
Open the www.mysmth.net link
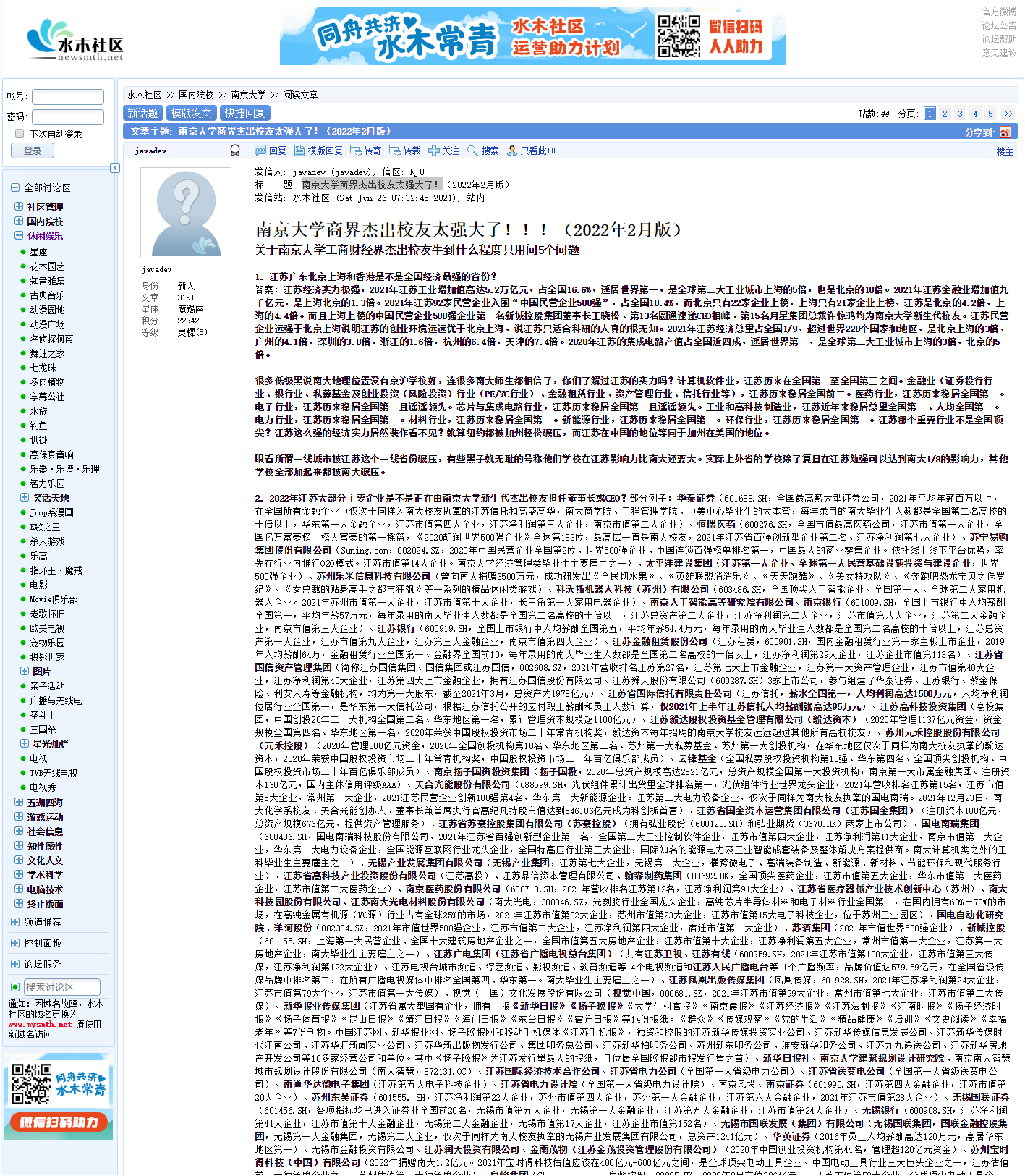coord(40,1024)
